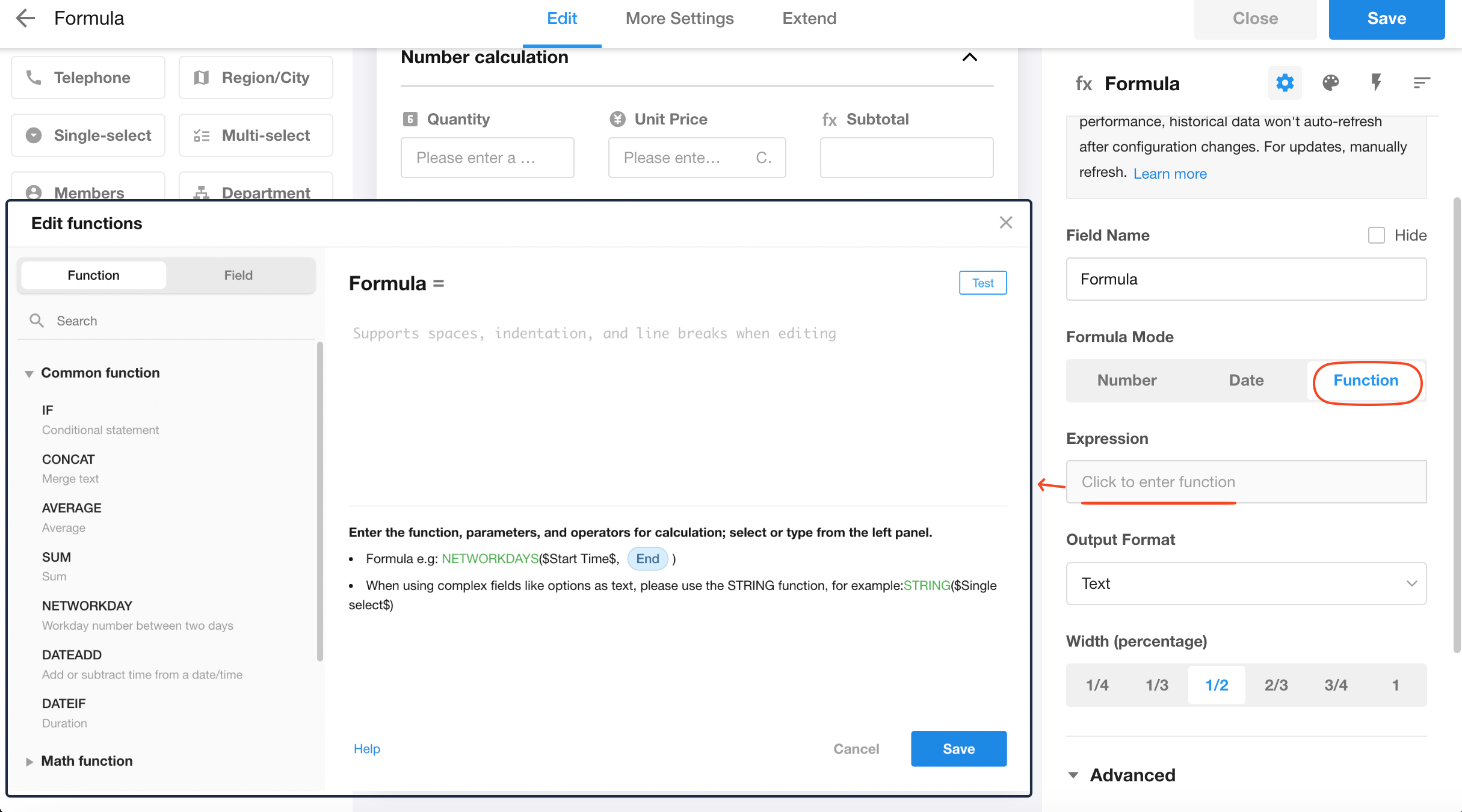Switch to the Field tab
Image resolution: width=1462 pixels, height=812 pixels.
click(x=238, y=275)
